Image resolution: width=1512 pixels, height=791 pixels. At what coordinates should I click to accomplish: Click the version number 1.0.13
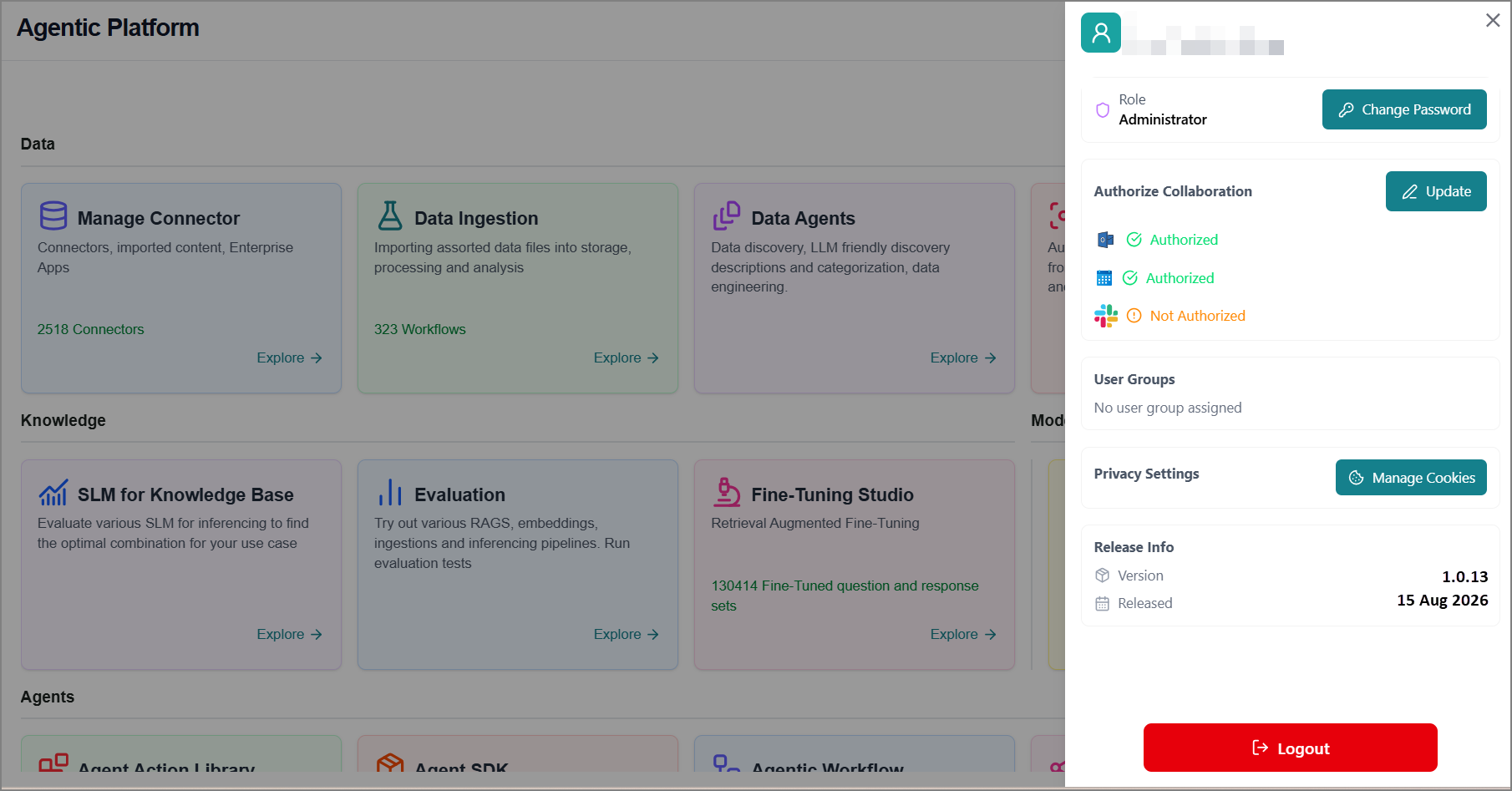click(x=1465, y=576)
